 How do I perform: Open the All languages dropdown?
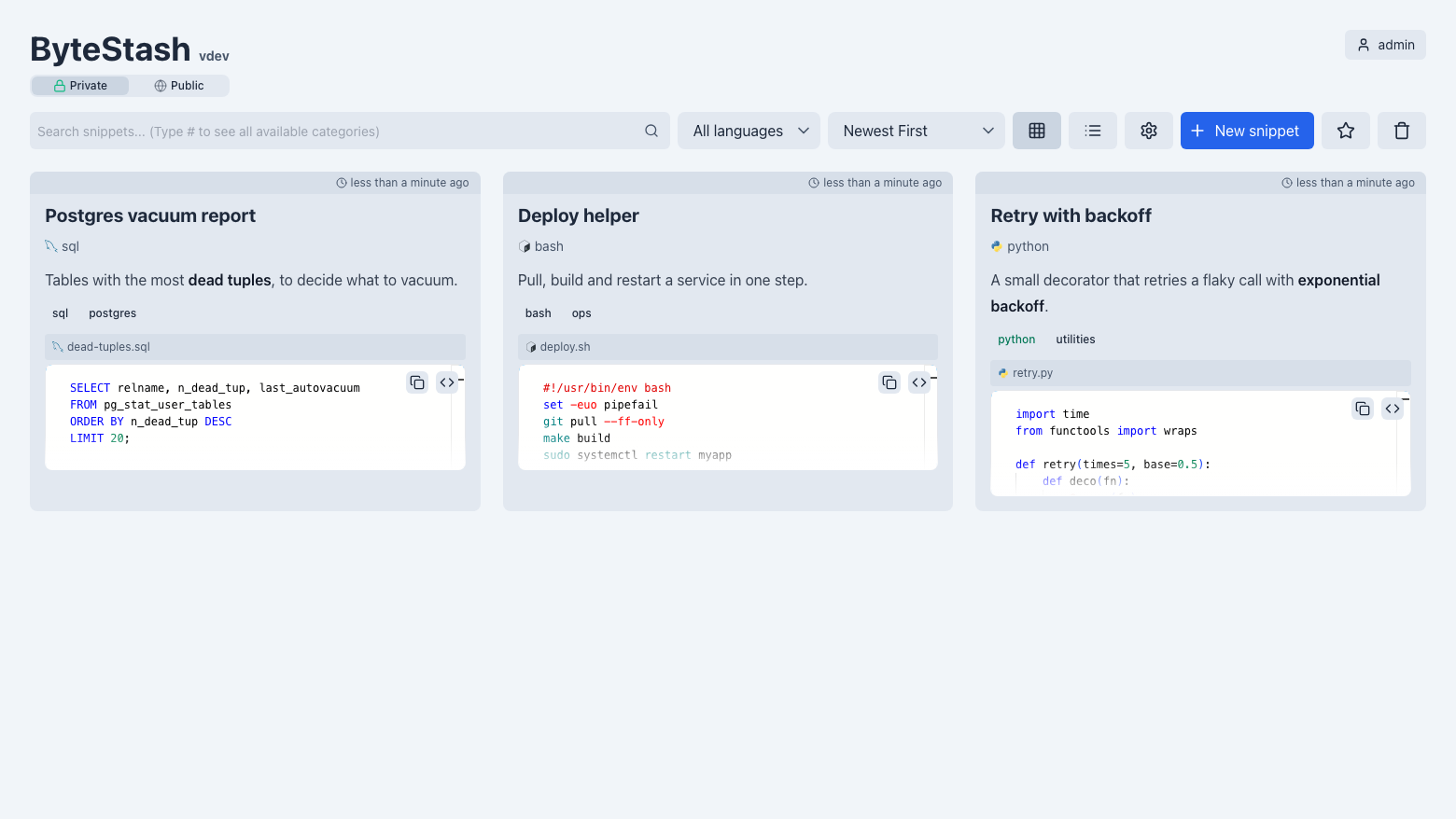point(749,131)
